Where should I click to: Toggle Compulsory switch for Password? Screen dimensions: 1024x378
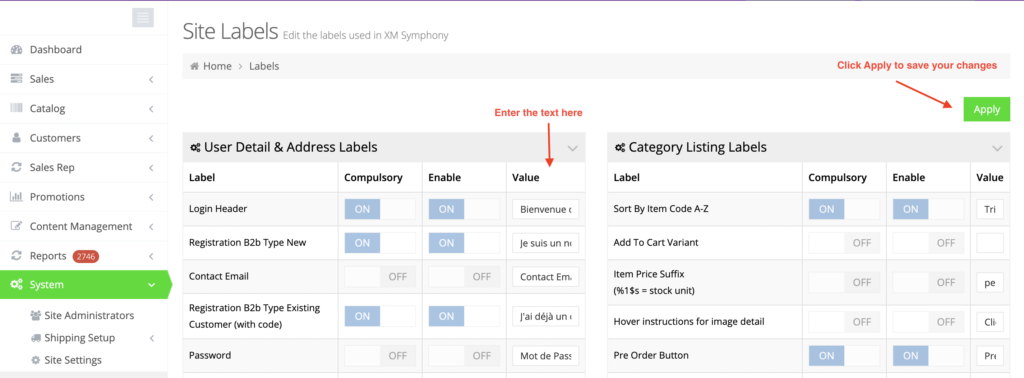coord(380,356)
